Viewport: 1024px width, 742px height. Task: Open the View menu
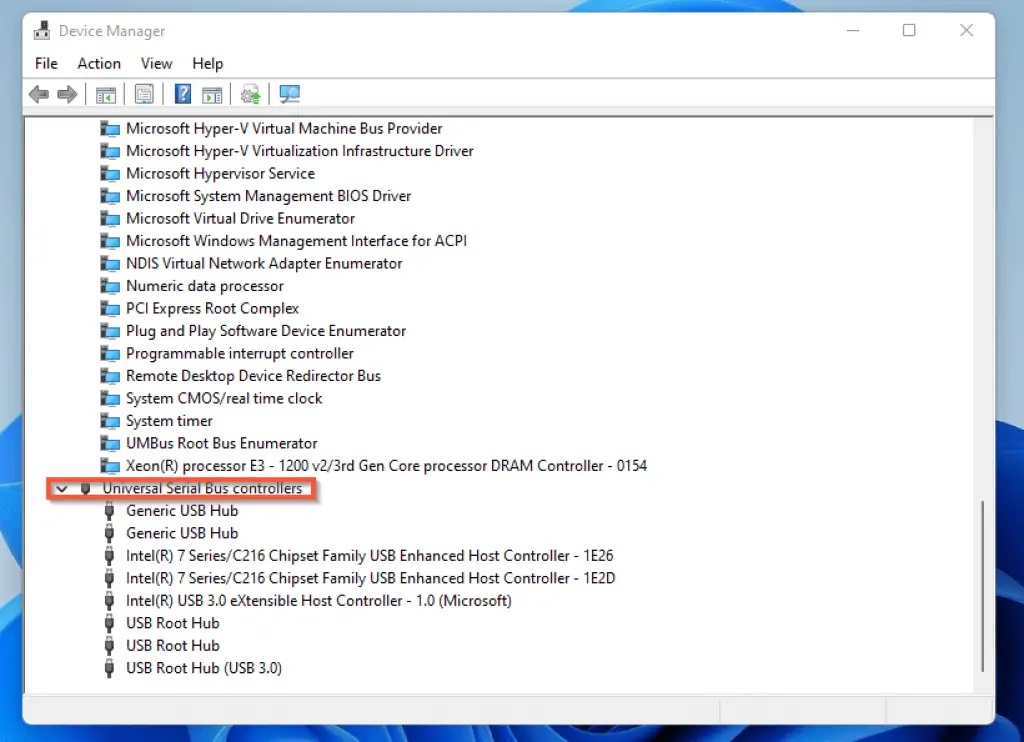click(156, 63)
